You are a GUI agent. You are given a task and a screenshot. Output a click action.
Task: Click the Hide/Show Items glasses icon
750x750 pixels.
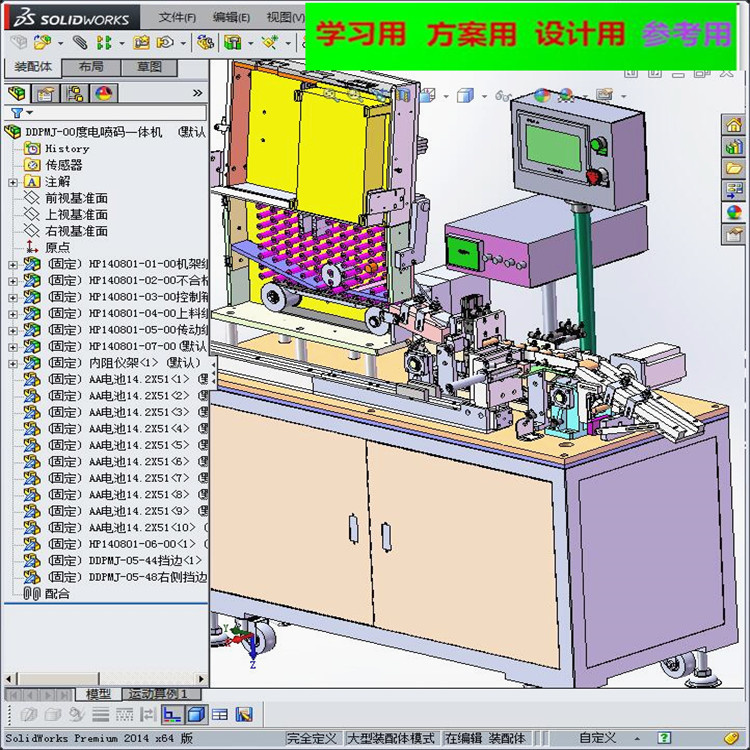pyautogui.click(x=503, y=96)
